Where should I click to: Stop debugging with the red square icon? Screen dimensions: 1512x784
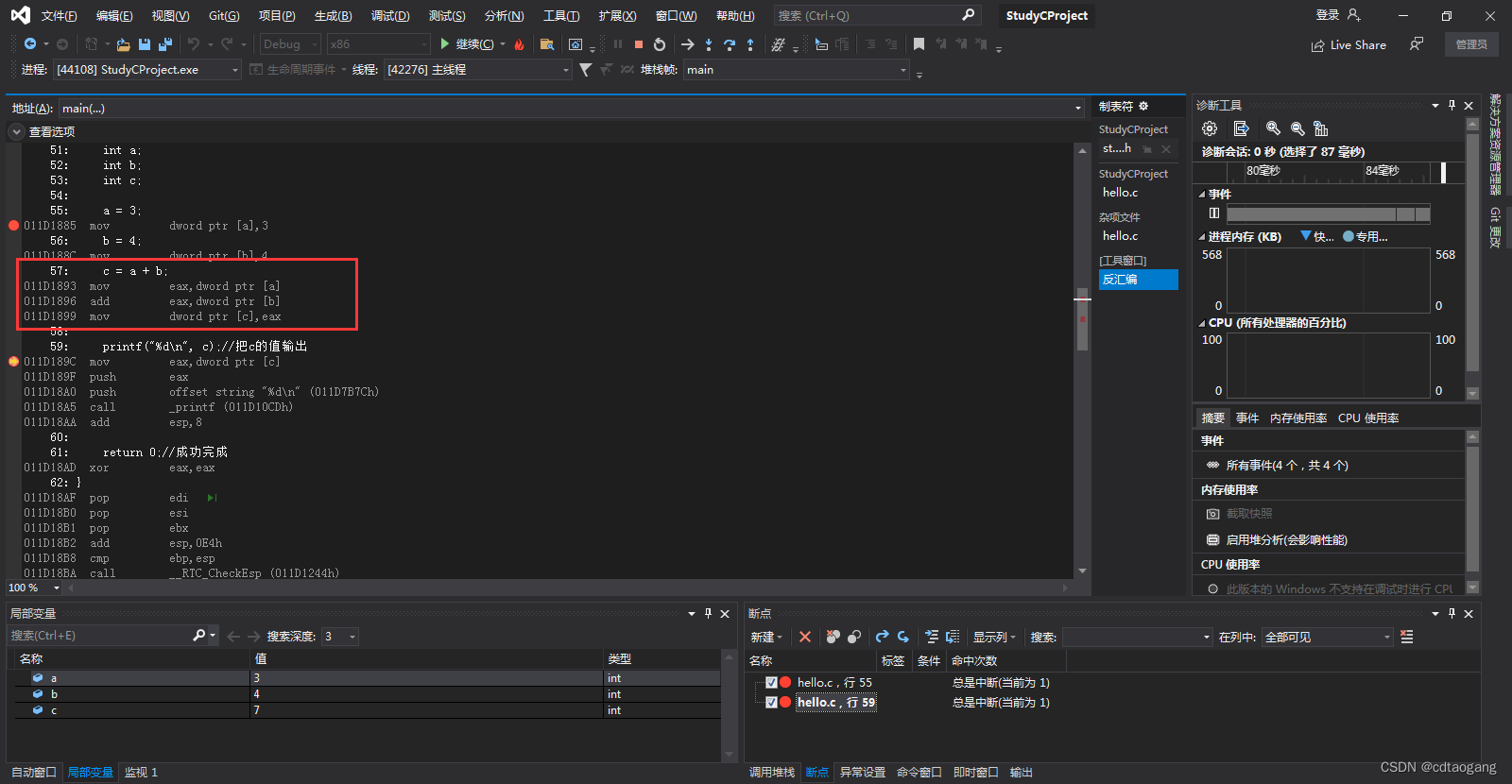[639, 44]
